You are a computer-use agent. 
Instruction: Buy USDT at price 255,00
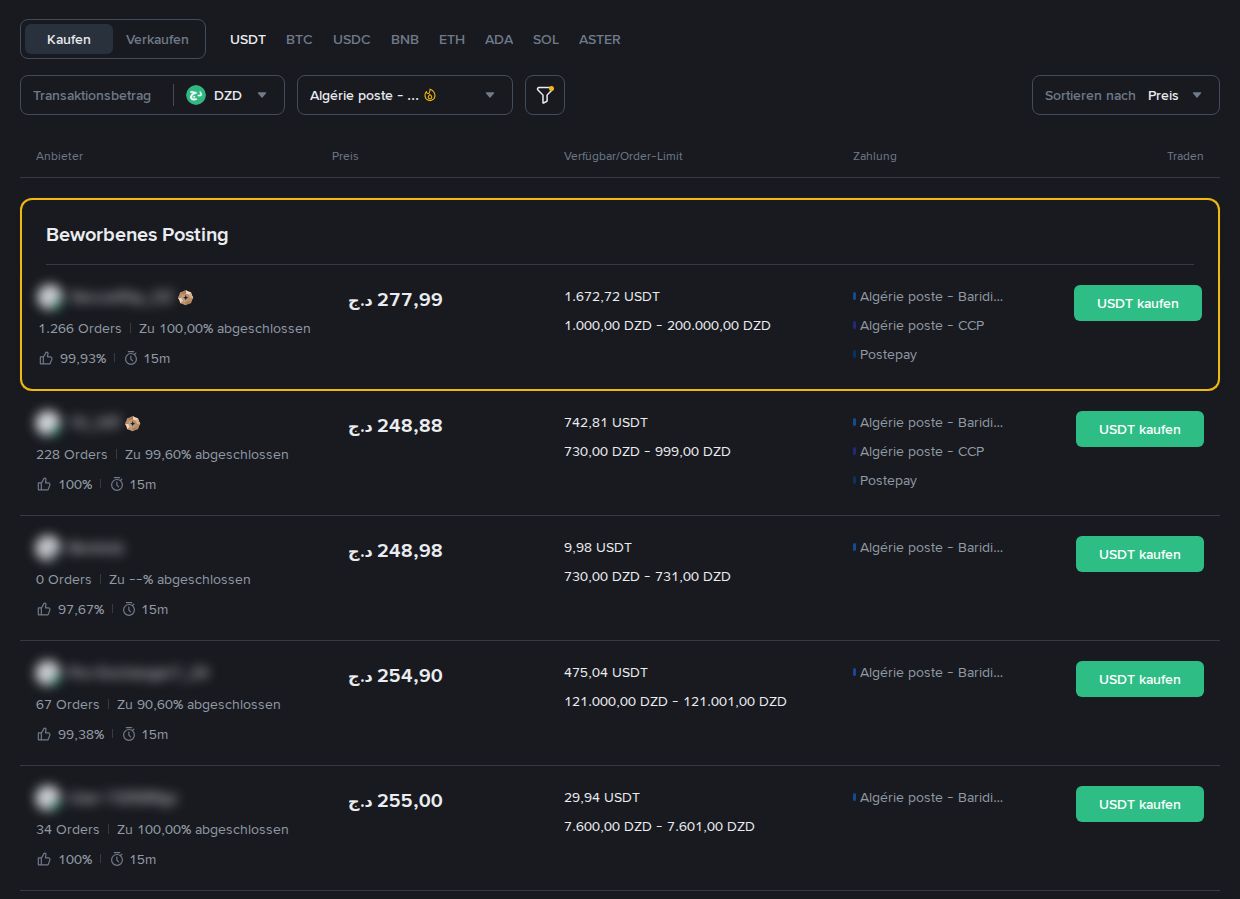[x=1140, y=804]
